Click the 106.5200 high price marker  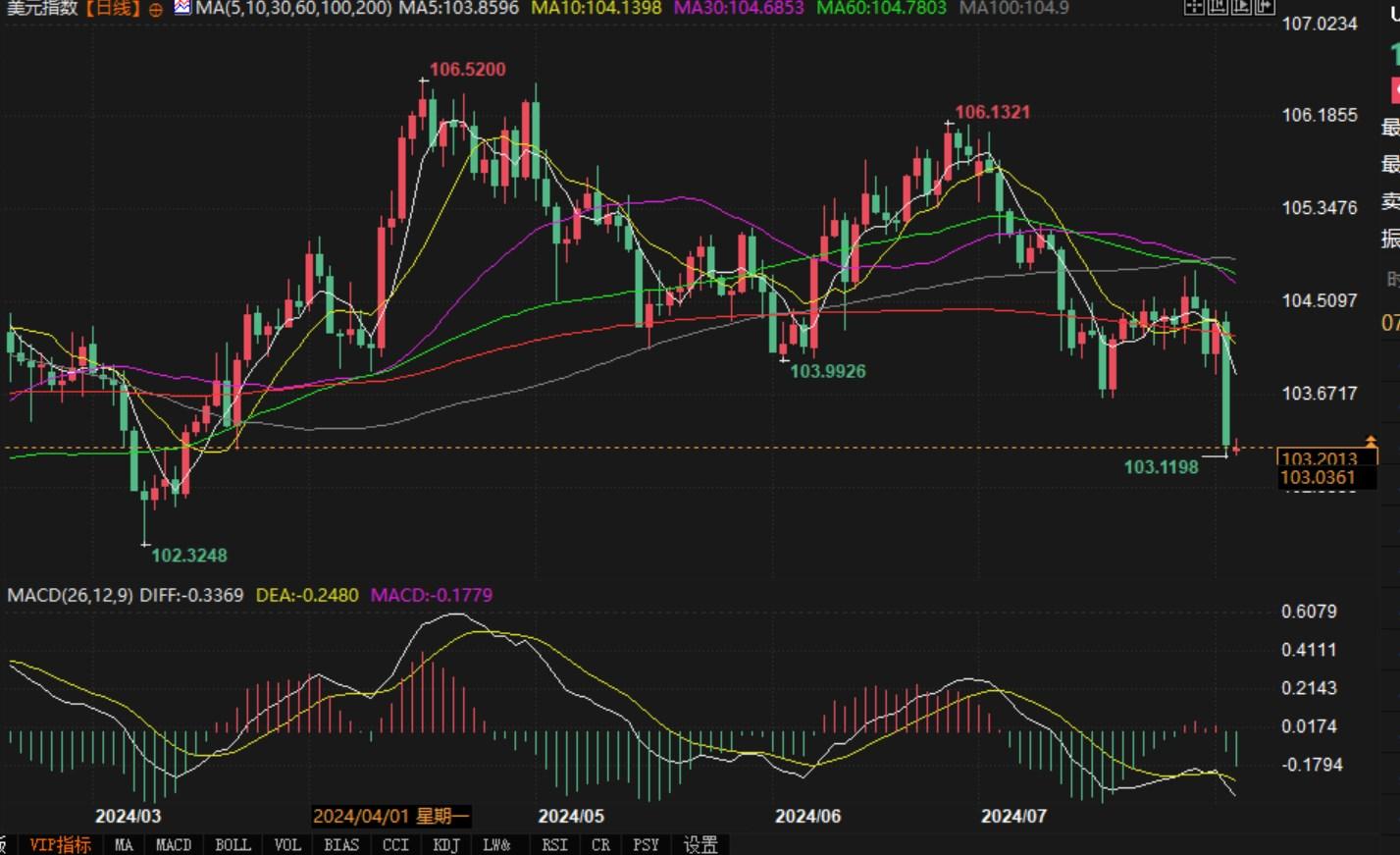tap(467, 70)
